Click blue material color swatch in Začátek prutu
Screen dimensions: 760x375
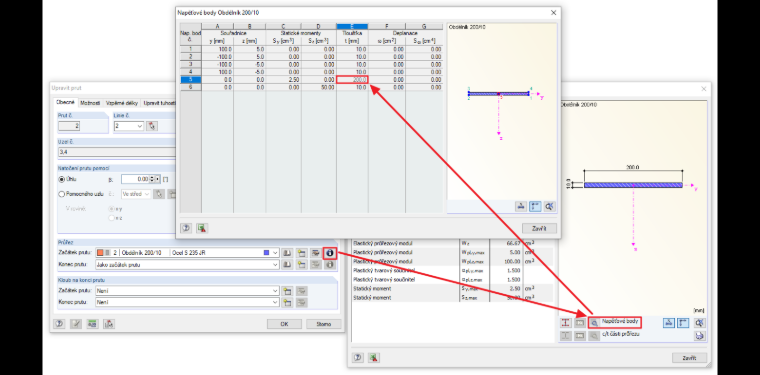tap(266, 253)
